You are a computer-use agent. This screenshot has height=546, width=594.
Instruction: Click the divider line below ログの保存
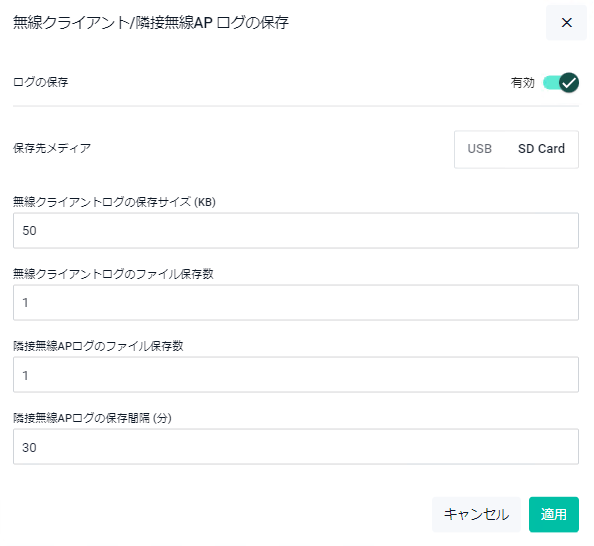(x=296, y=106)
